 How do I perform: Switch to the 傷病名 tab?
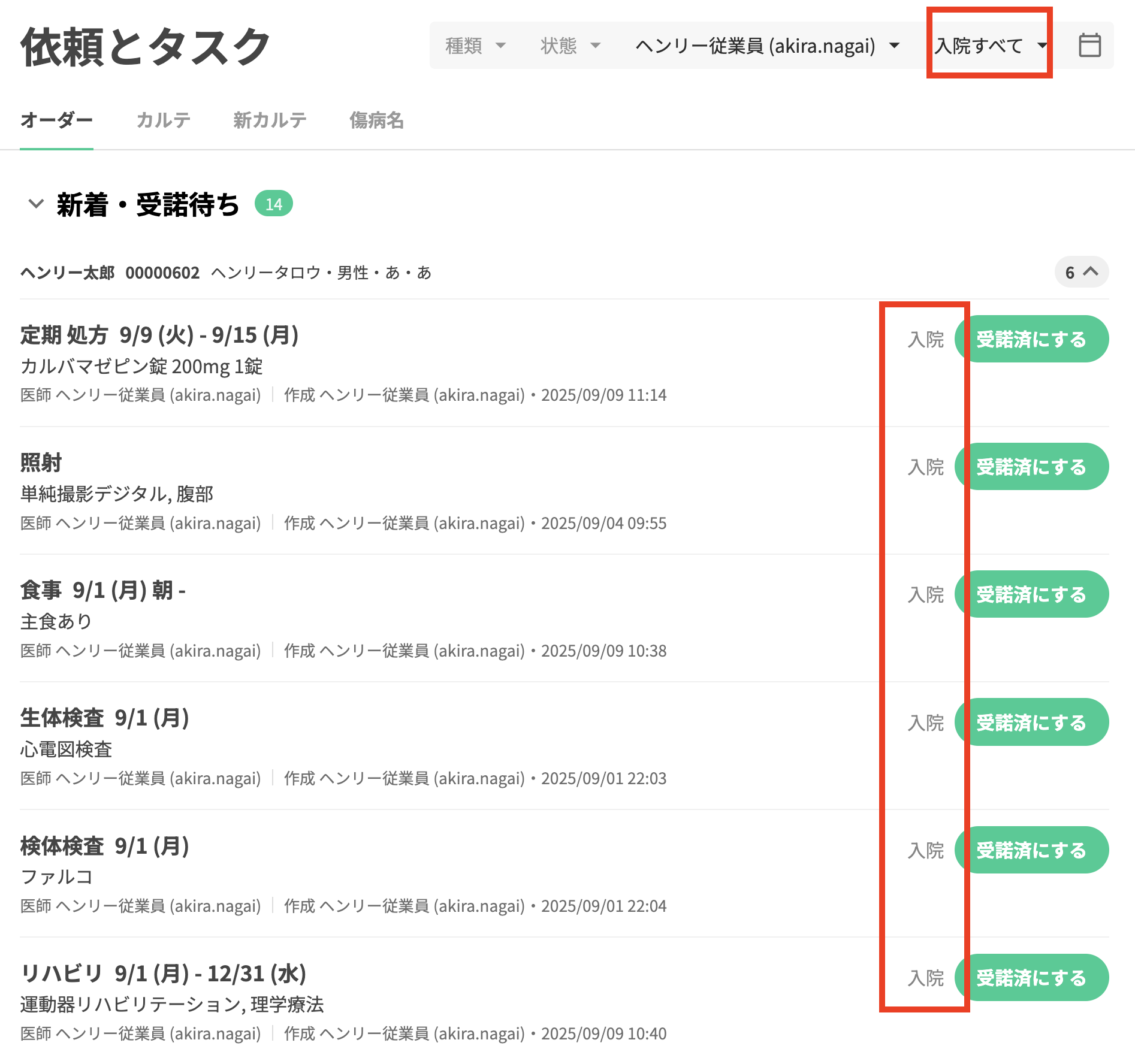376,120
